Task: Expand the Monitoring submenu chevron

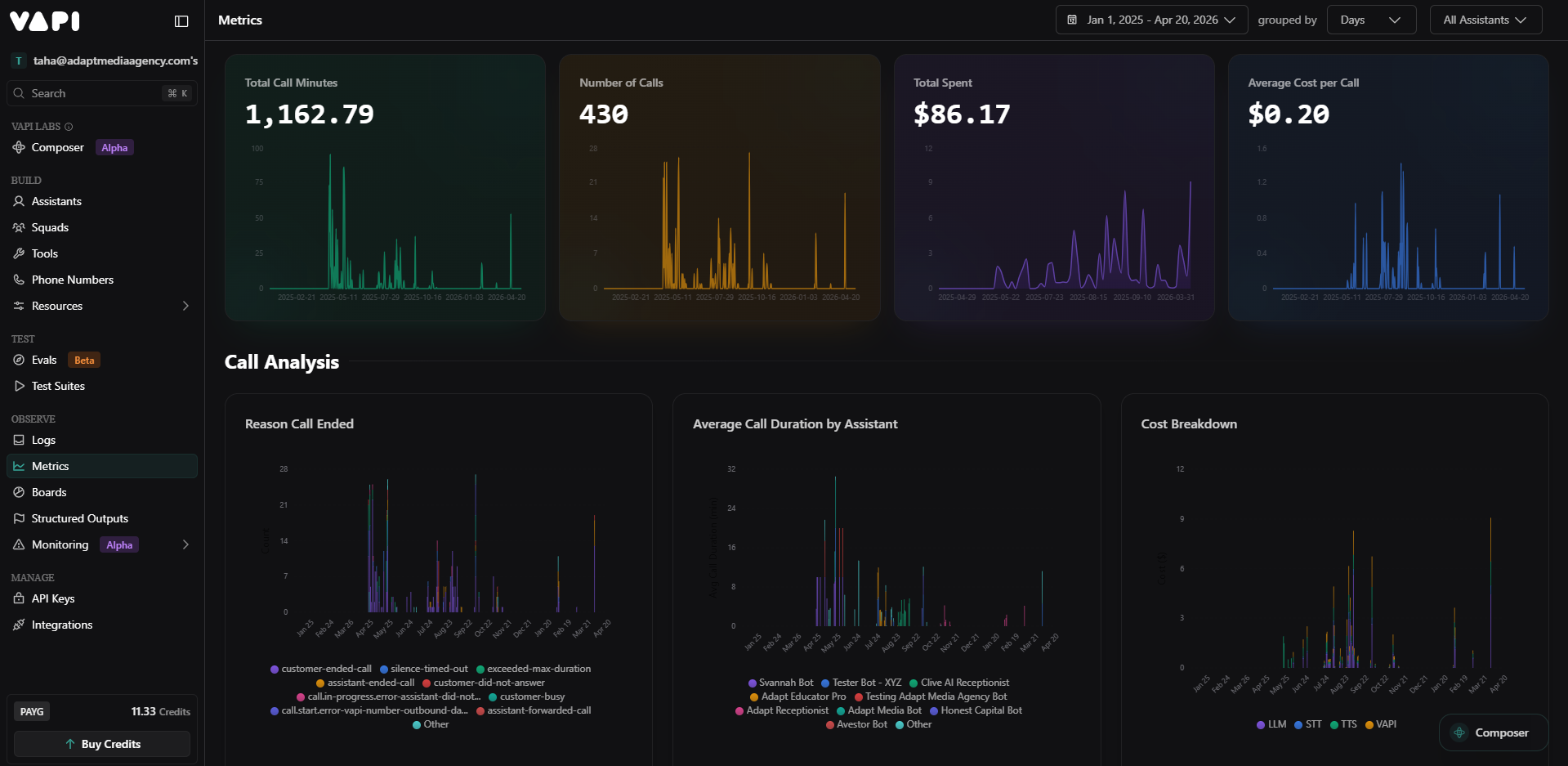Action: pyautogui.click(x=185, y=544)
